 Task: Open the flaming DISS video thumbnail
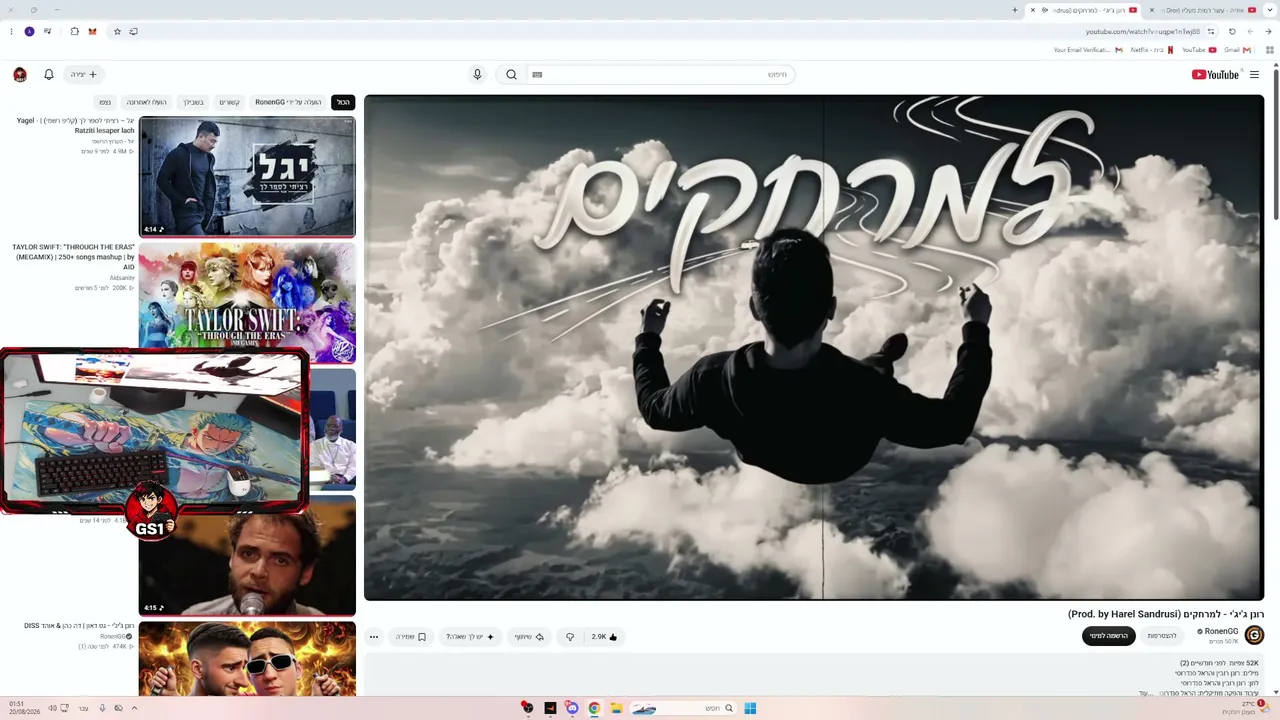click(247, 658)
